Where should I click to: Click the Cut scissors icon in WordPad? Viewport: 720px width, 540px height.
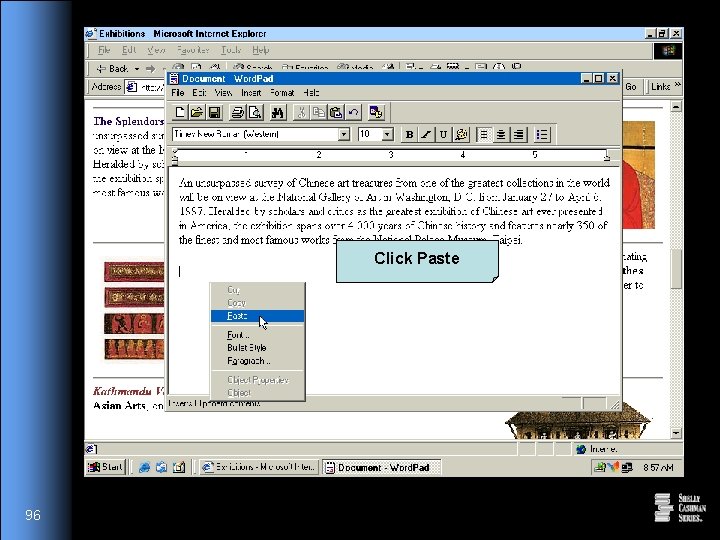[301, 112]
